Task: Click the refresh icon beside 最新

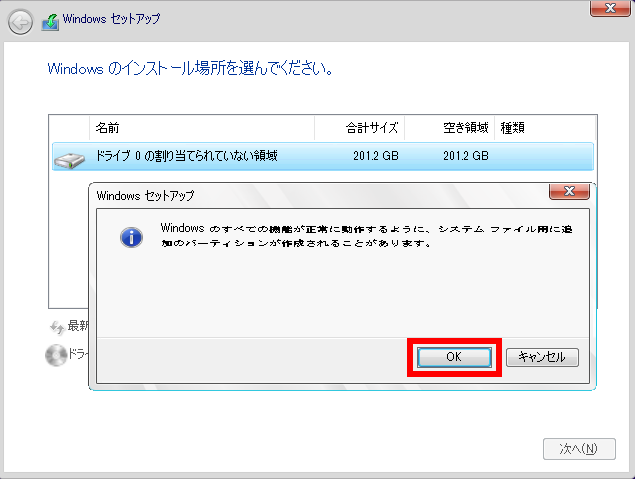Action: tap(56, 327)
